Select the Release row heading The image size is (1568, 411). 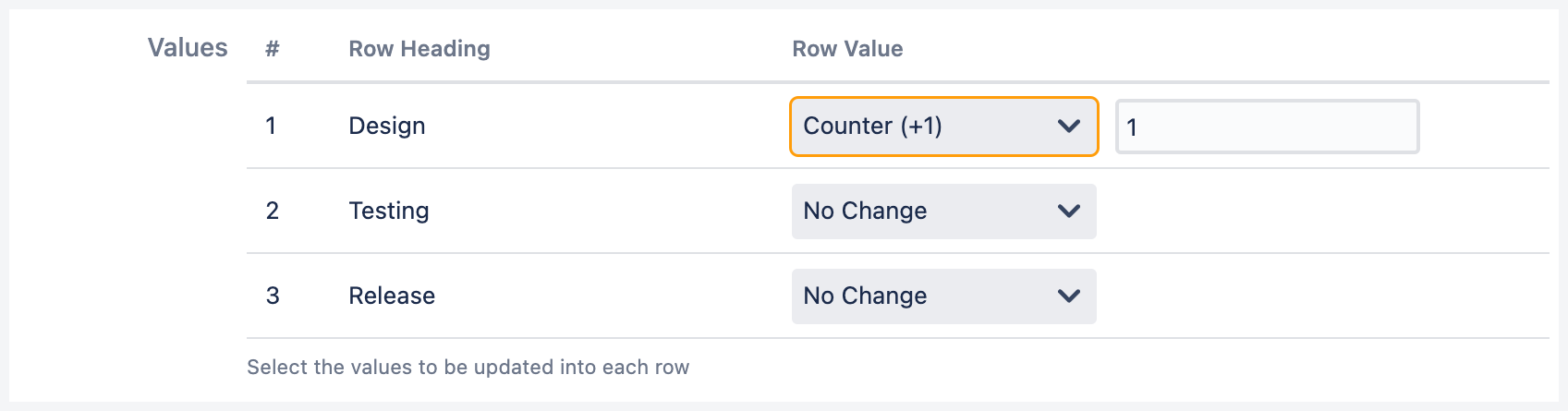pos(392,296)
